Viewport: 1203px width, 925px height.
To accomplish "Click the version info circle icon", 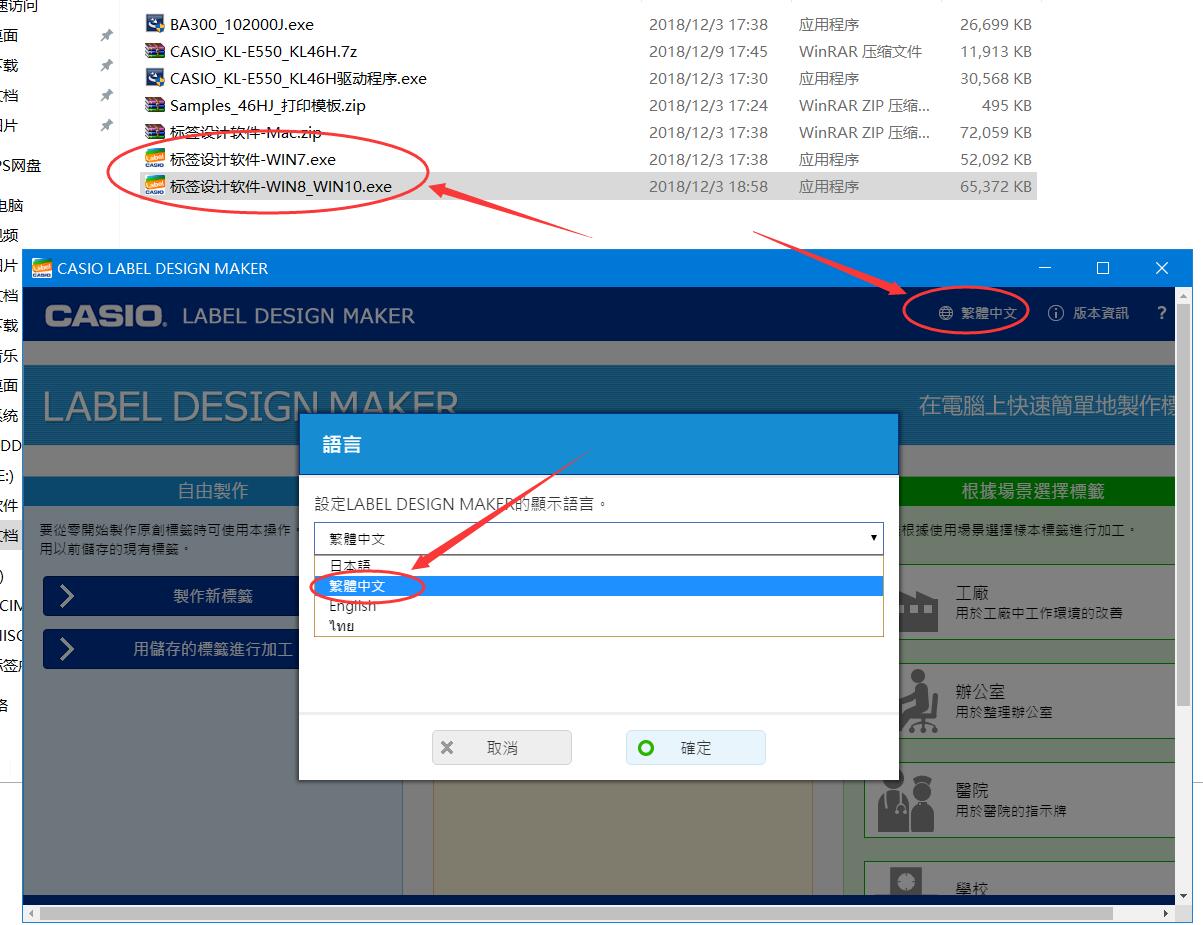I will tap(1056, 313).
